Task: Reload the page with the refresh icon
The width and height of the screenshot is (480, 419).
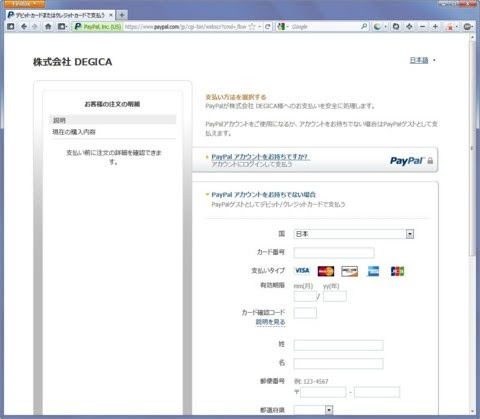Action: (x=268, y=27)
